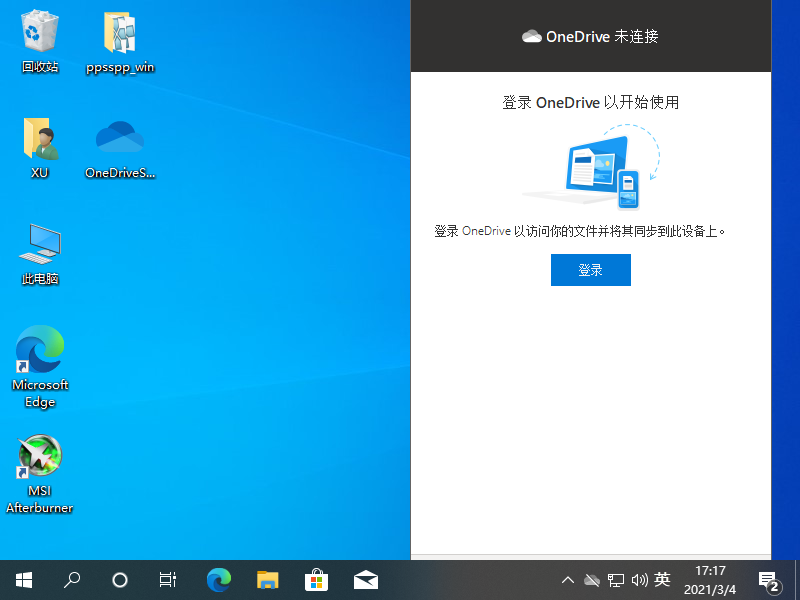800x600 pixels.
Task: Open volume slider via speaker icon
Action: [640, 579]
